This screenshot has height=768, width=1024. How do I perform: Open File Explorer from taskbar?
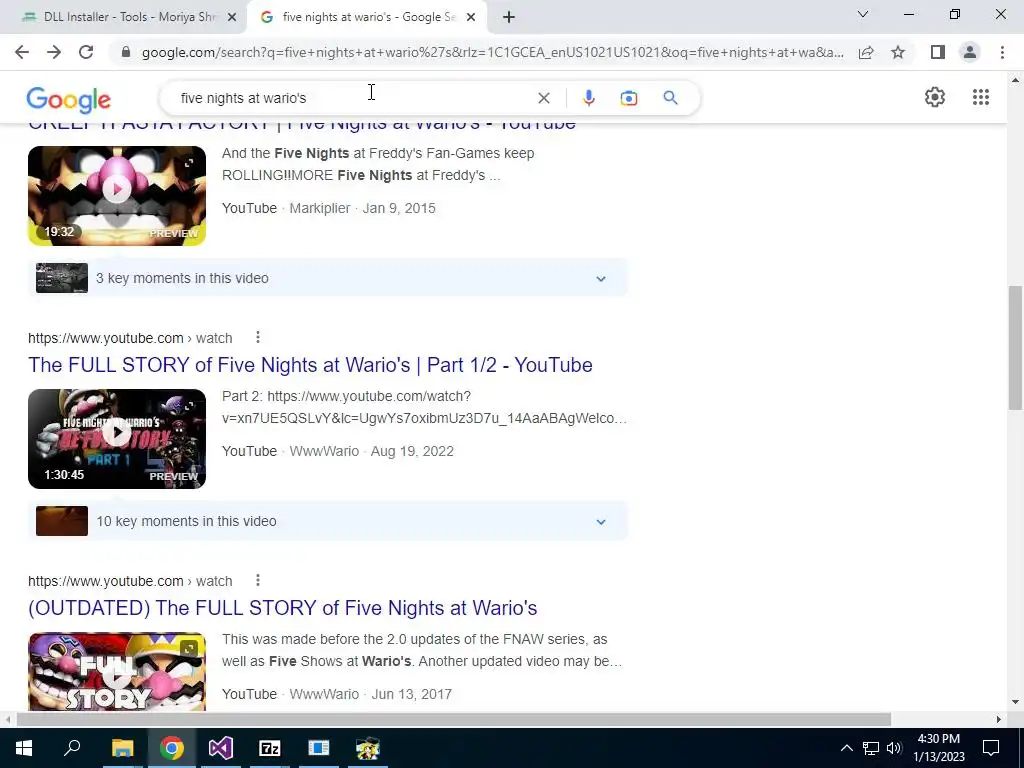click(x=122, y=748)
